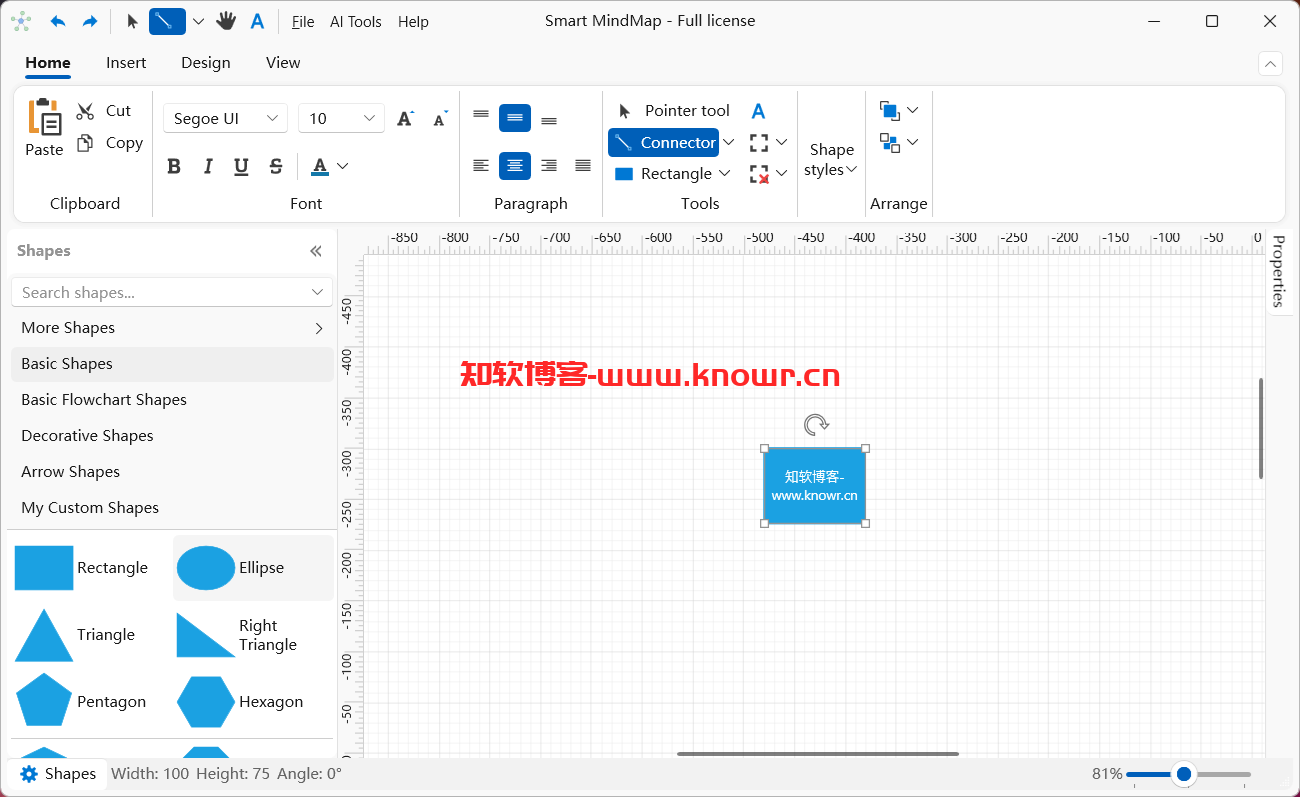Select the text tool in title bar
This screenshot has height=797, width=1300.
point(257,21)
